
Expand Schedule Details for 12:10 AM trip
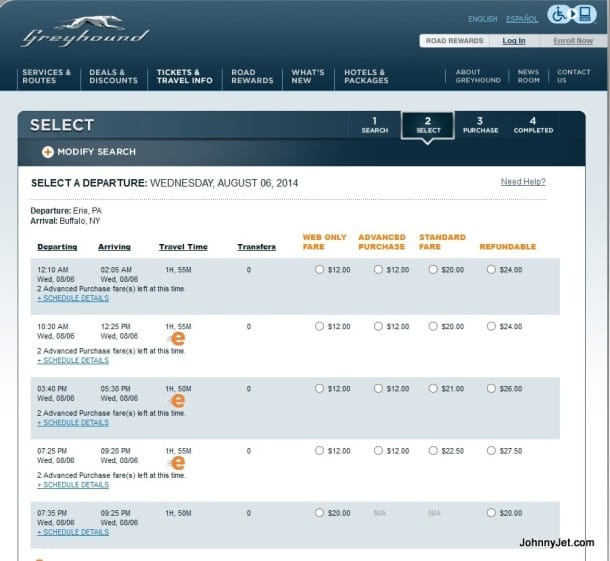click(73, 298)
